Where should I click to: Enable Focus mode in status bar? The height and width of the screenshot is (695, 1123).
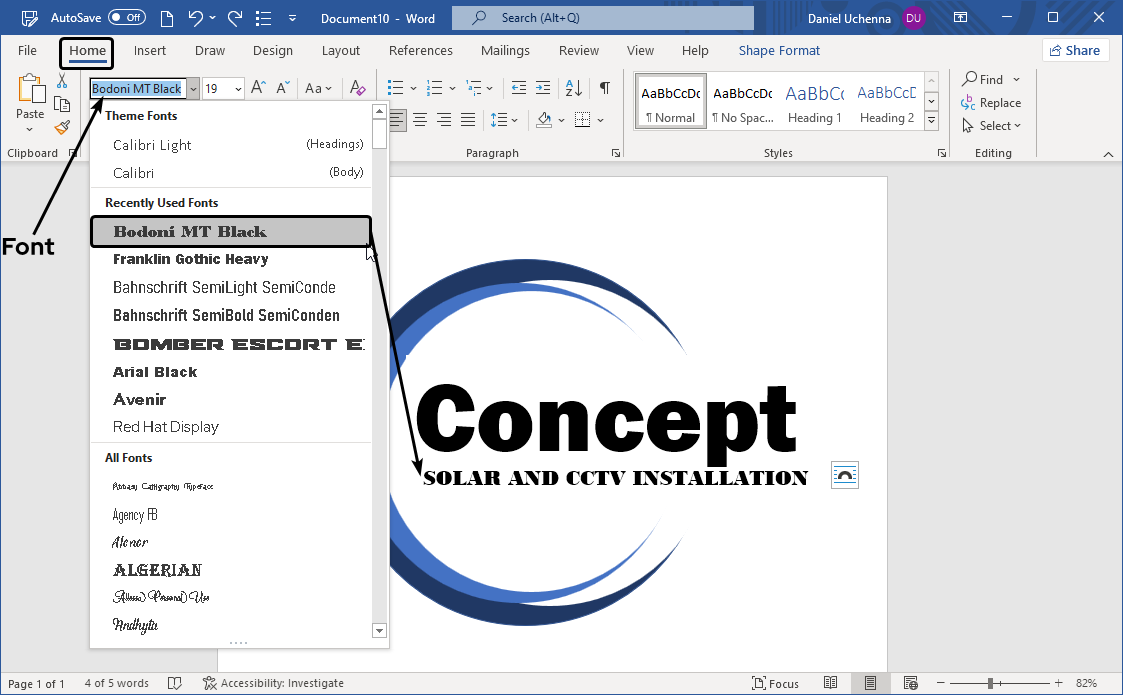tap(775, 683)
